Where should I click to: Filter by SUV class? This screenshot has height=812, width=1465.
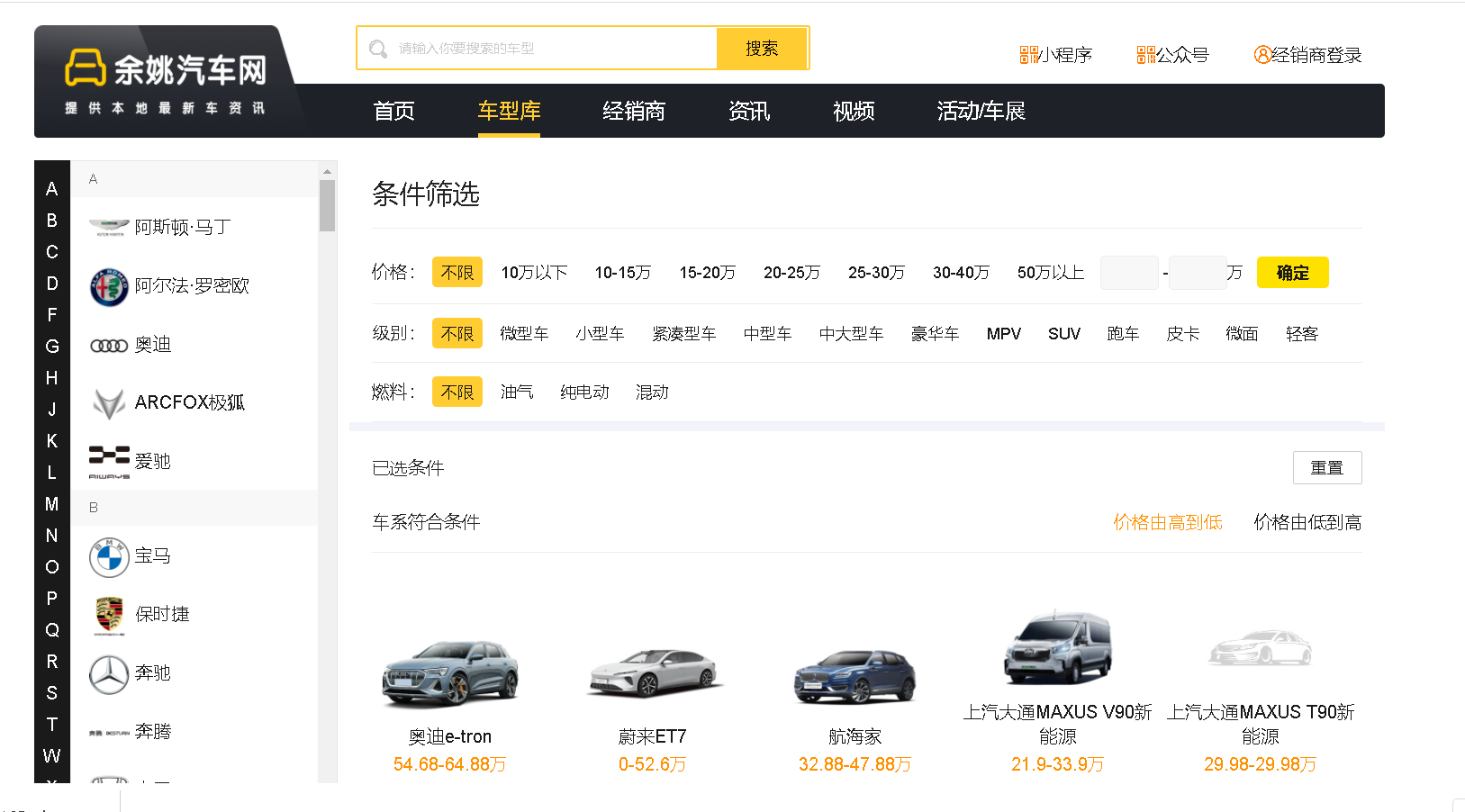point(1063,333)
